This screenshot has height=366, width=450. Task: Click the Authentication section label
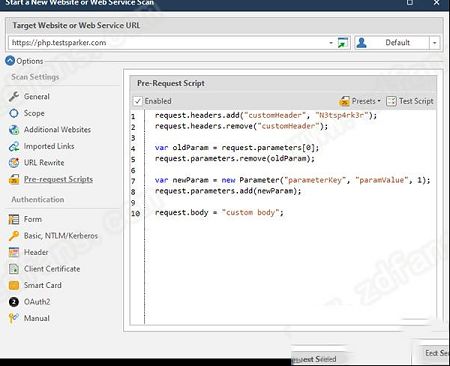click(38, 200)
